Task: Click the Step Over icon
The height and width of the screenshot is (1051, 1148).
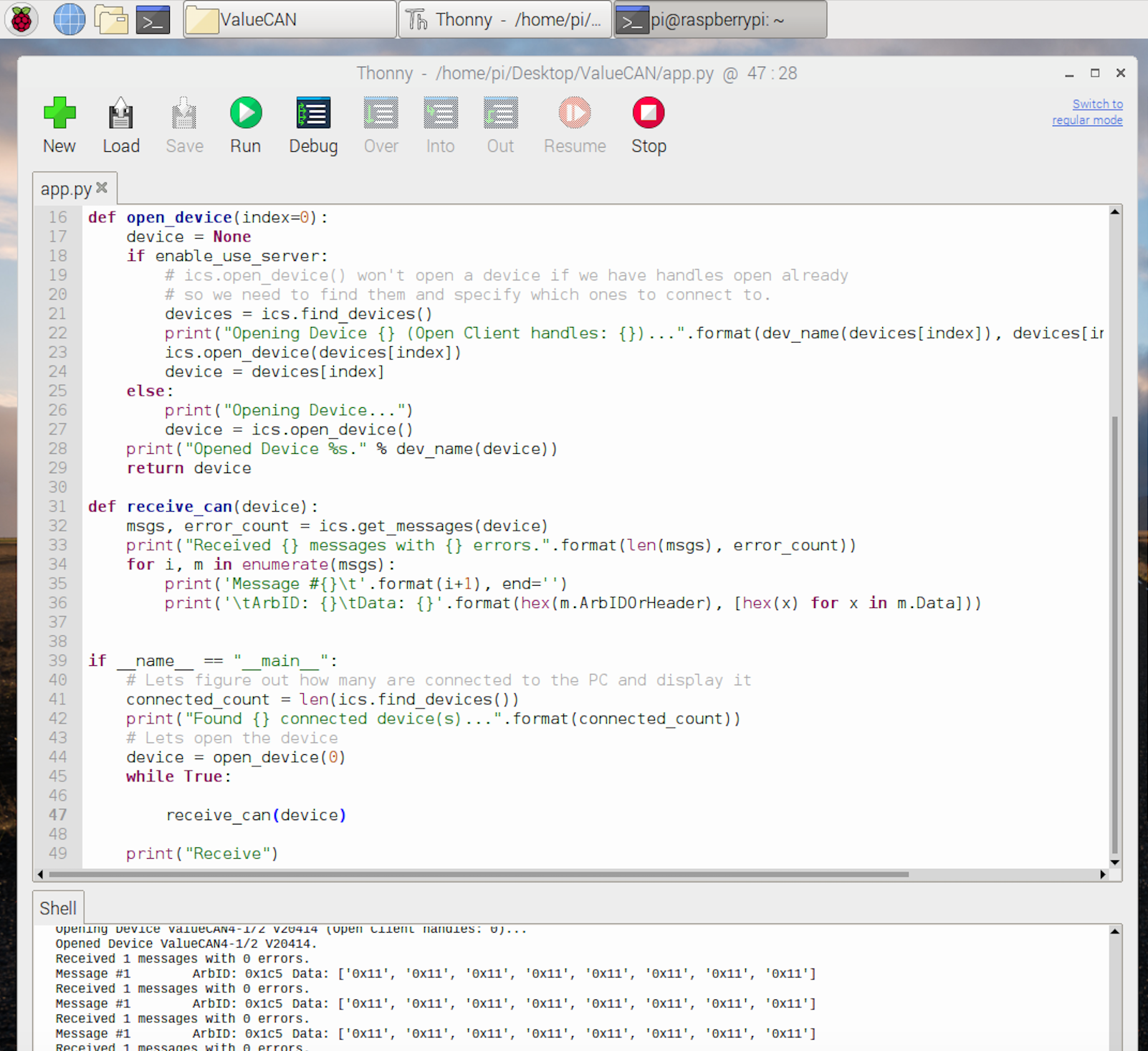Action: pos(381,113)
